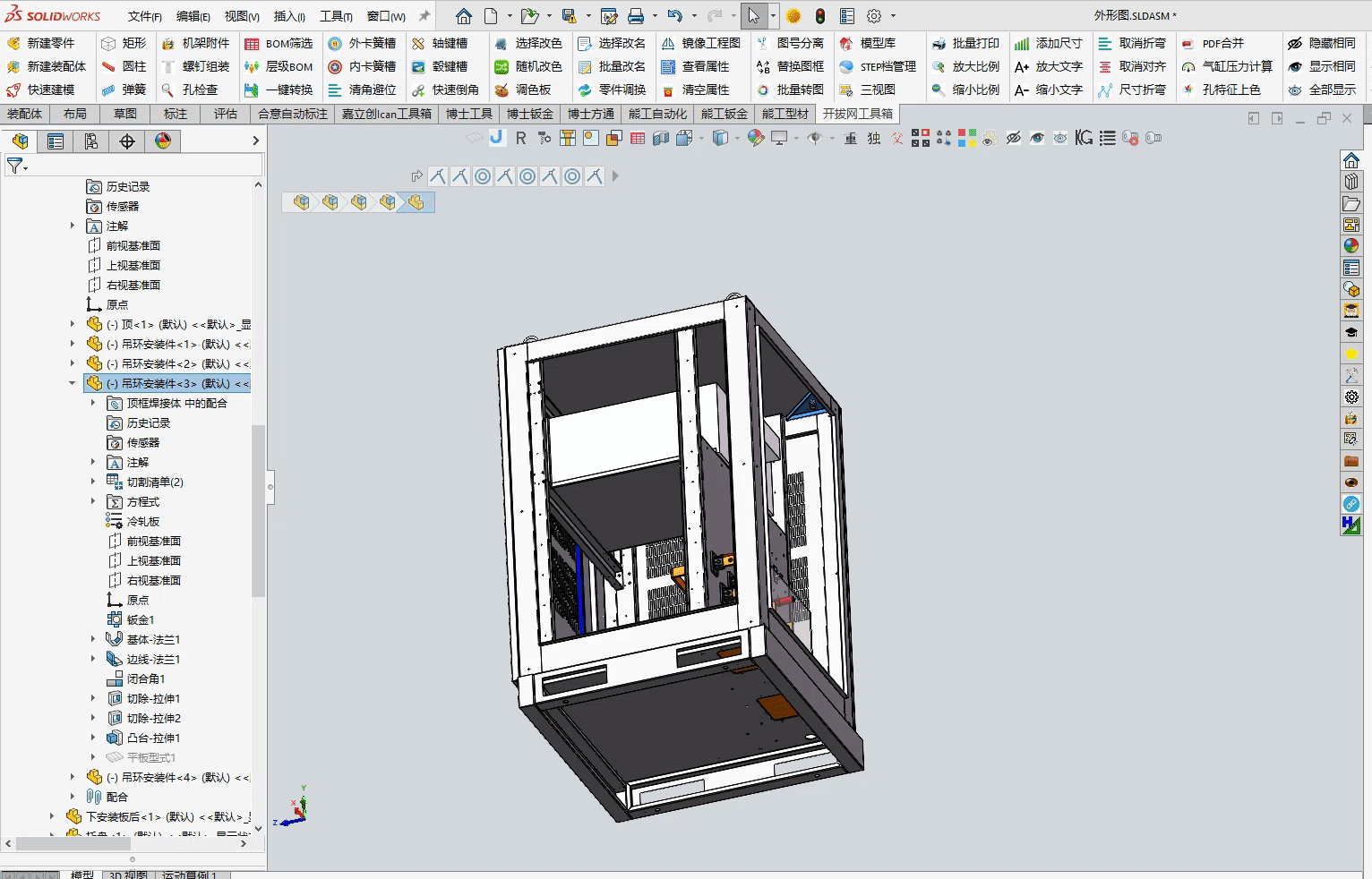Collapse the 吊环安装件<3> tree node
This screenshot has height=879, width=1372.
tap(73, 383)
